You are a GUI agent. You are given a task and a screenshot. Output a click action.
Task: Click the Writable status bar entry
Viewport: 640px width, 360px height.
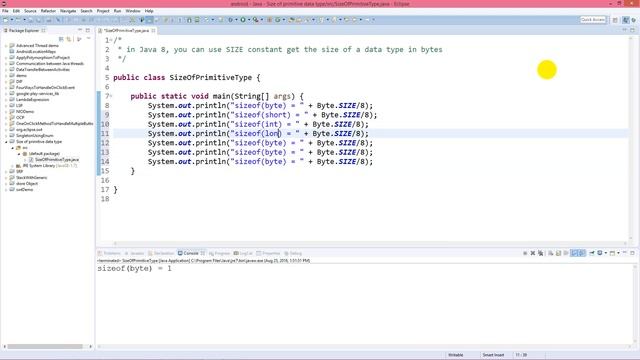coord(456,355)
